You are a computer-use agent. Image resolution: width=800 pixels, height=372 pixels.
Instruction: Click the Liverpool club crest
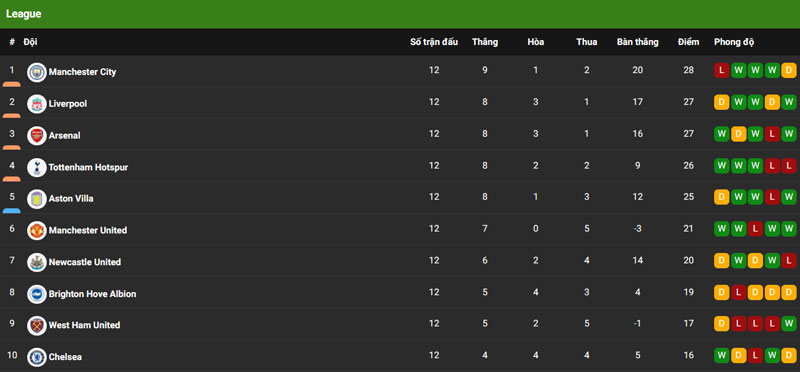[37, 104]
